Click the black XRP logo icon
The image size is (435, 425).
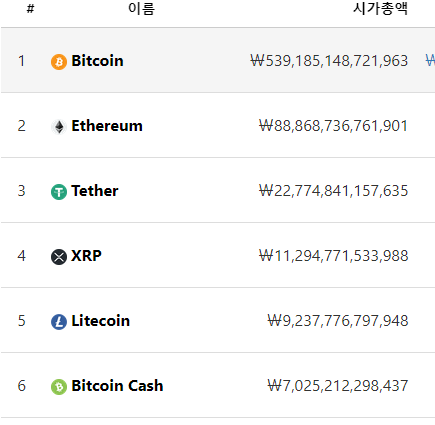59,257
